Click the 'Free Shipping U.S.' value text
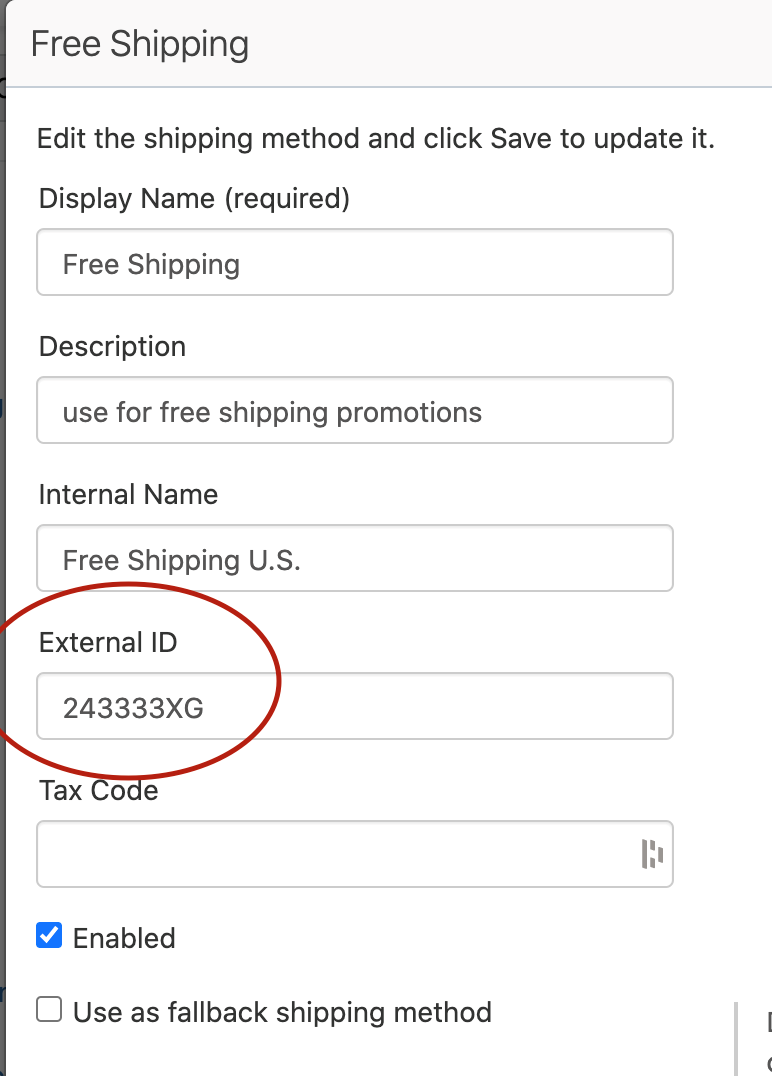772x1076 pixels. click(181, 560)
